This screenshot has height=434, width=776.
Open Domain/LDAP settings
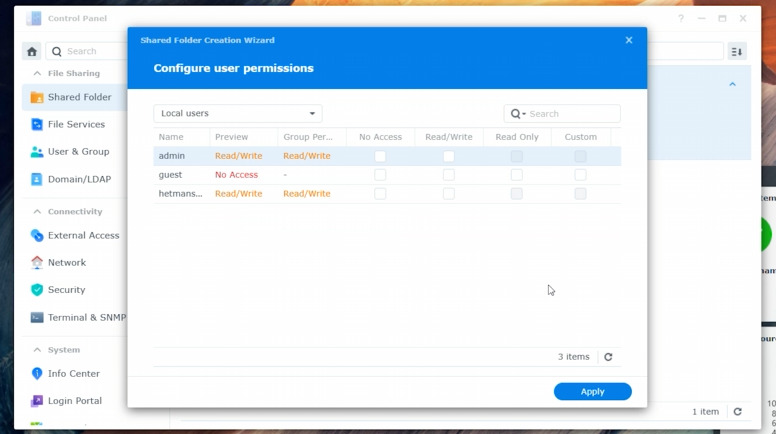(x=79, y=179)
